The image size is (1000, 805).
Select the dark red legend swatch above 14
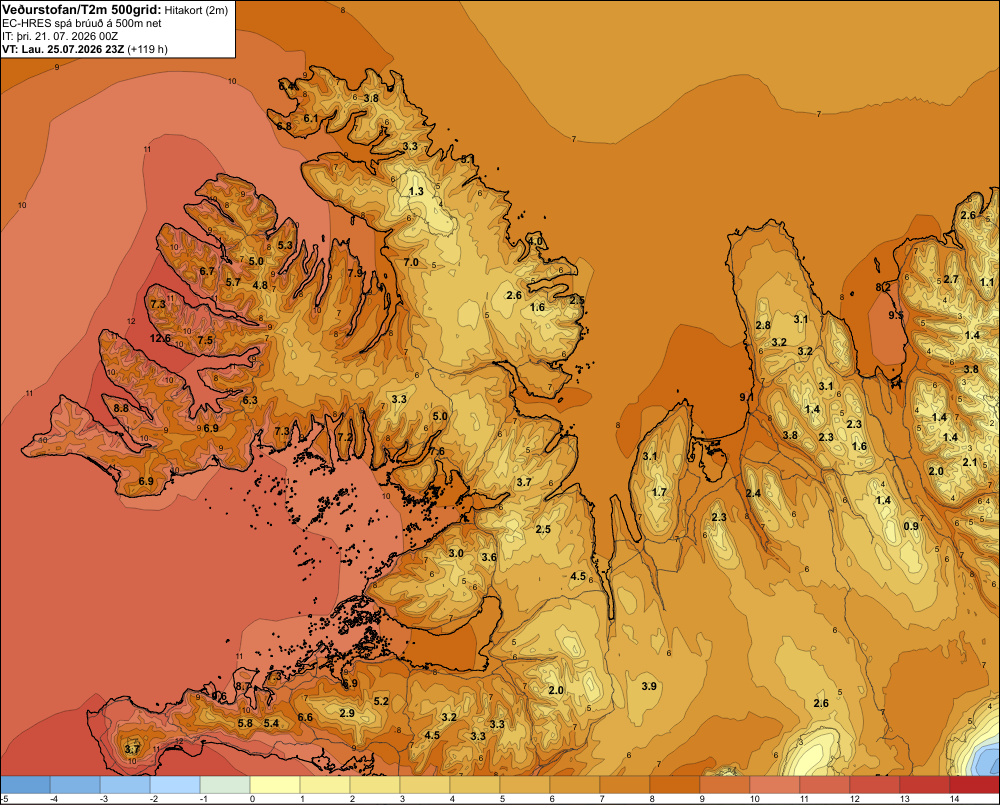974,785
